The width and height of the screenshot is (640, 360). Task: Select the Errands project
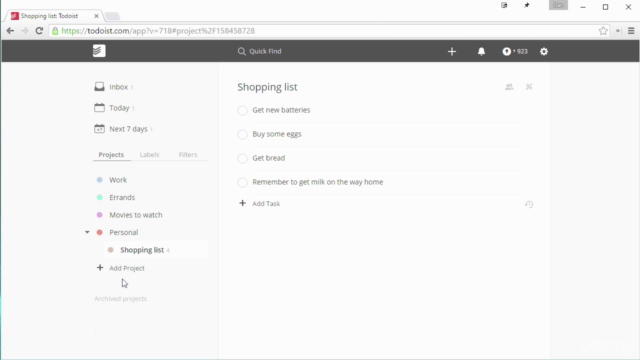(x=122, y=198)
